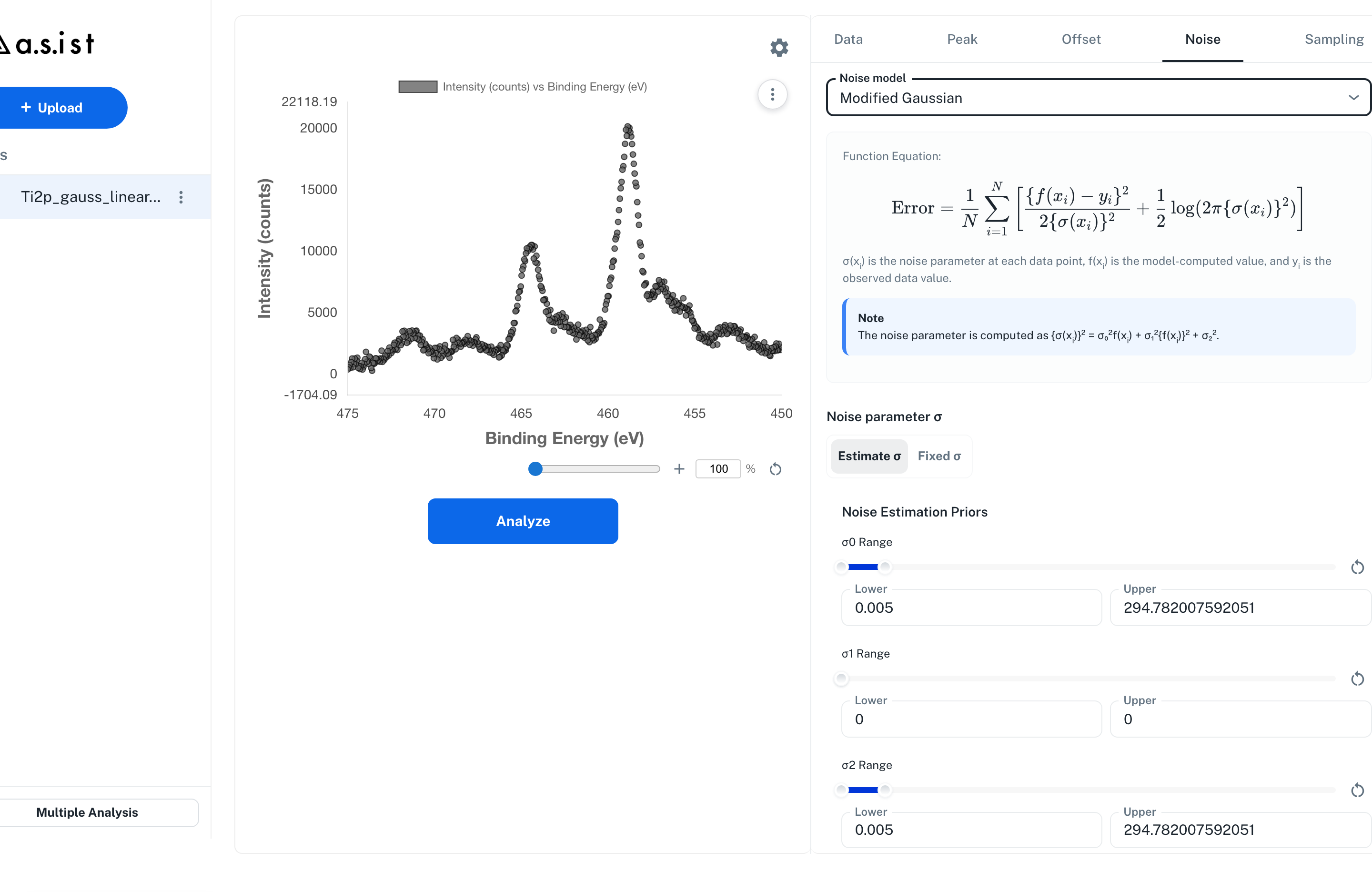This screenshot has width=1372, height=892.
Task: Open the Offset tab
Action: click(x=1081, y=39)
